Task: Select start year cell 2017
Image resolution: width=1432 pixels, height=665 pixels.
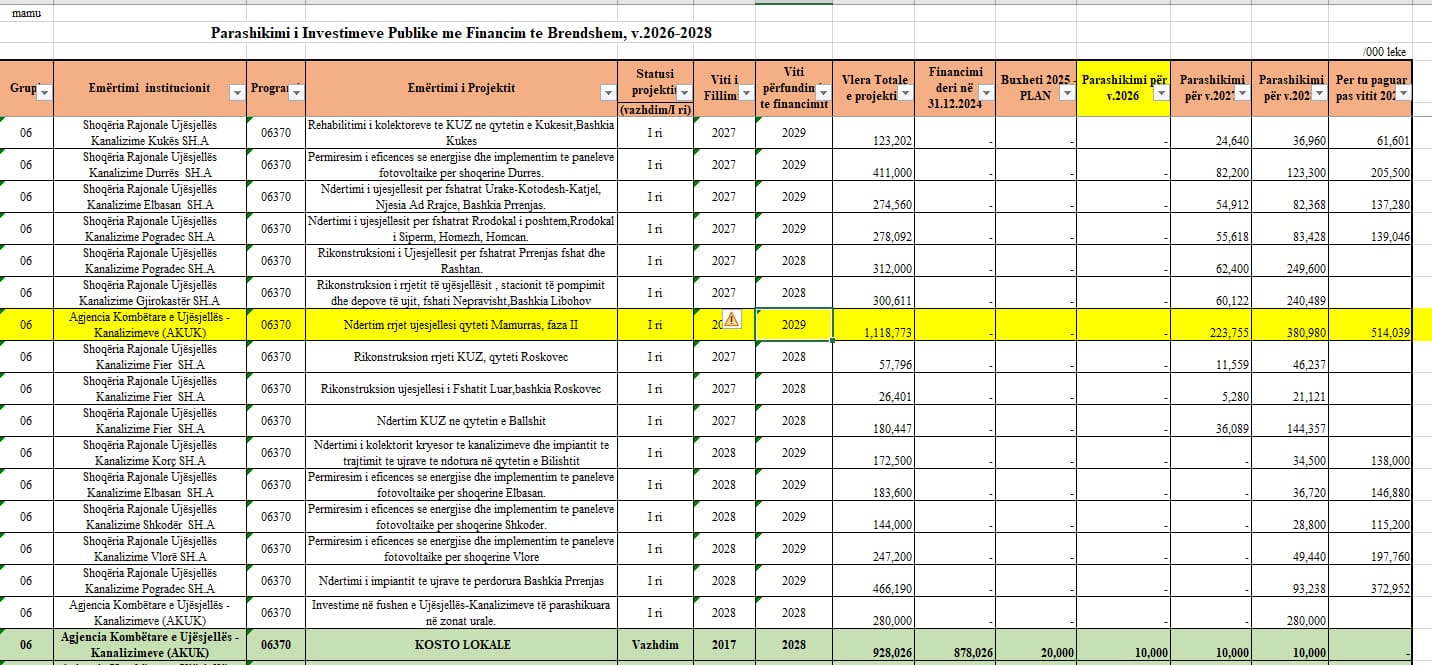Action: [724, 644]
